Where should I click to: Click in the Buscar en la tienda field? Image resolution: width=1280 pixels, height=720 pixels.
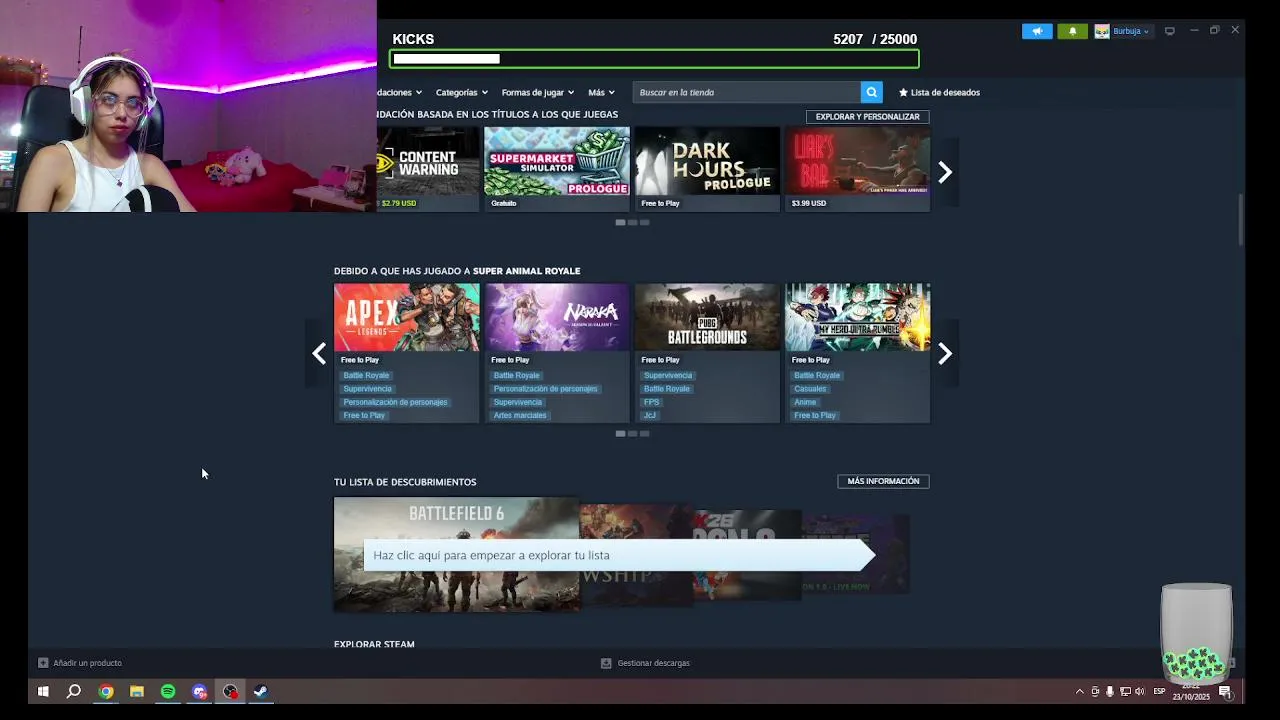click(x=748, y=92)
